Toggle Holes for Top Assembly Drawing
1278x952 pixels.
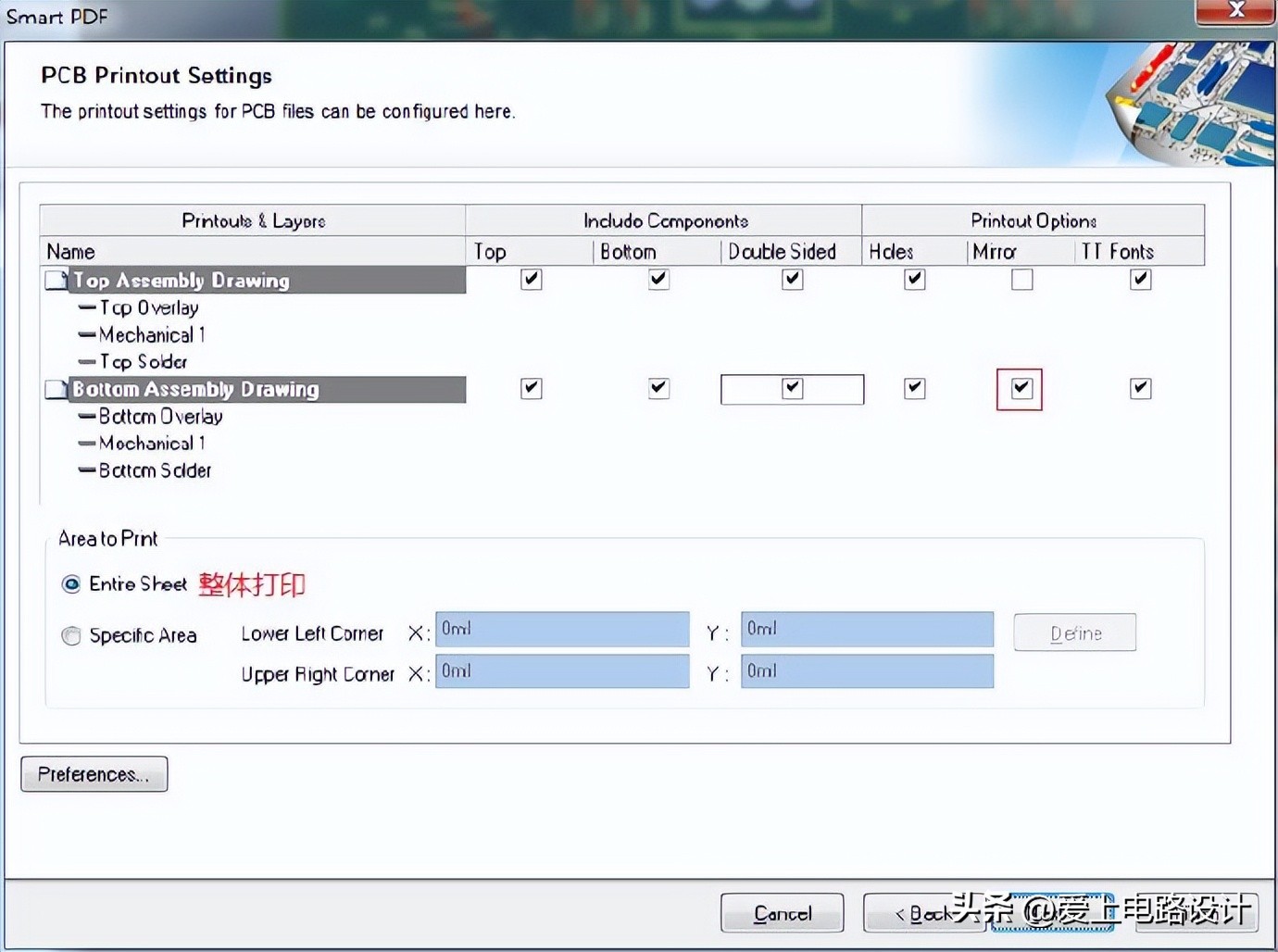click(914, 280)
